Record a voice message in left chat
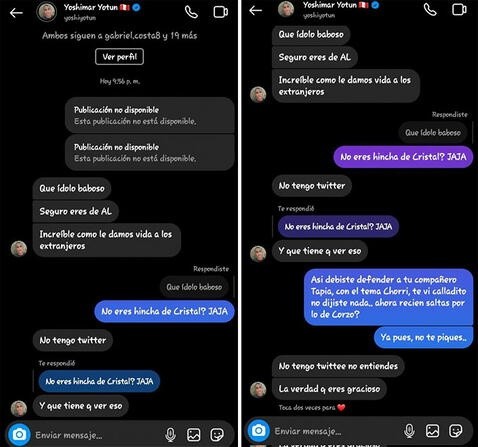The width and height of the screenshot is (478, 447). (170, 435)
